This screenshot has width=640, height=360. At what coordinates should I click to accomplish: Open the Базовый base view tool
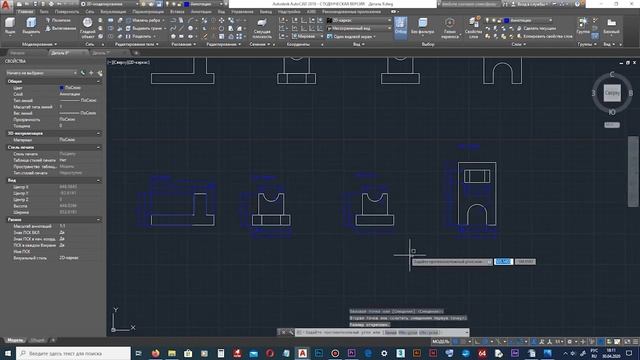click(x=611, y=26)
